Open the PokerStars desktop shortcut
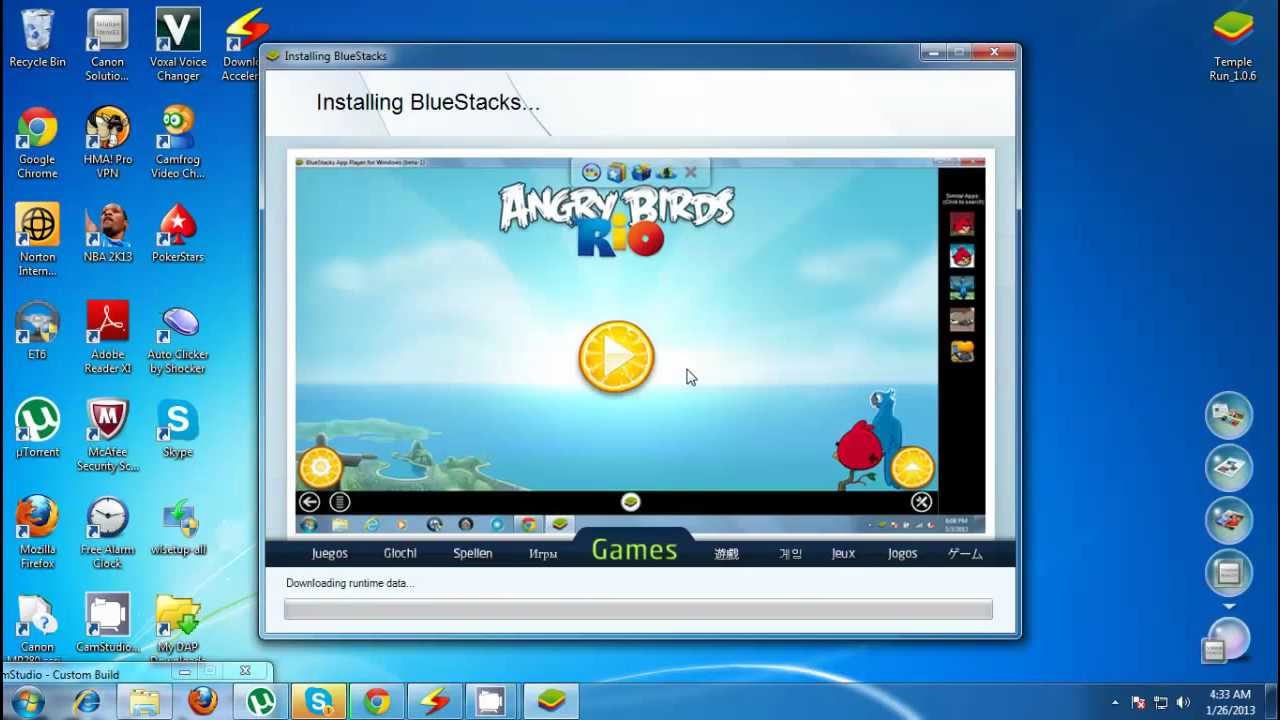 click(178, 233)
